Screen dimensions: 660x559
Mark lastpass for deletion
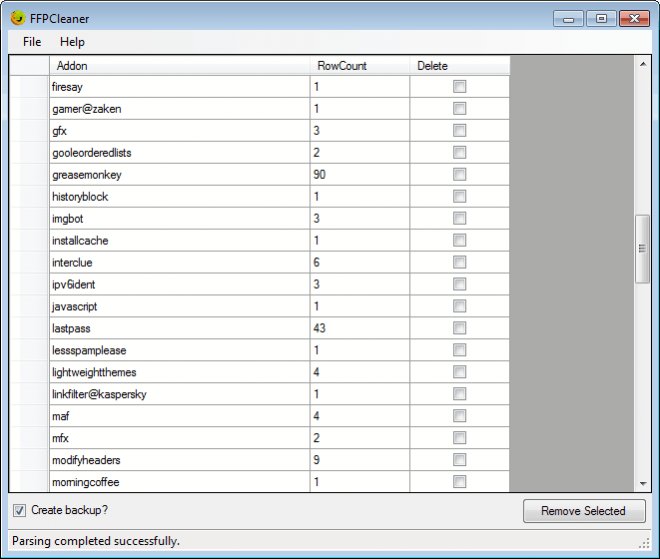click(x=459, y=329)
